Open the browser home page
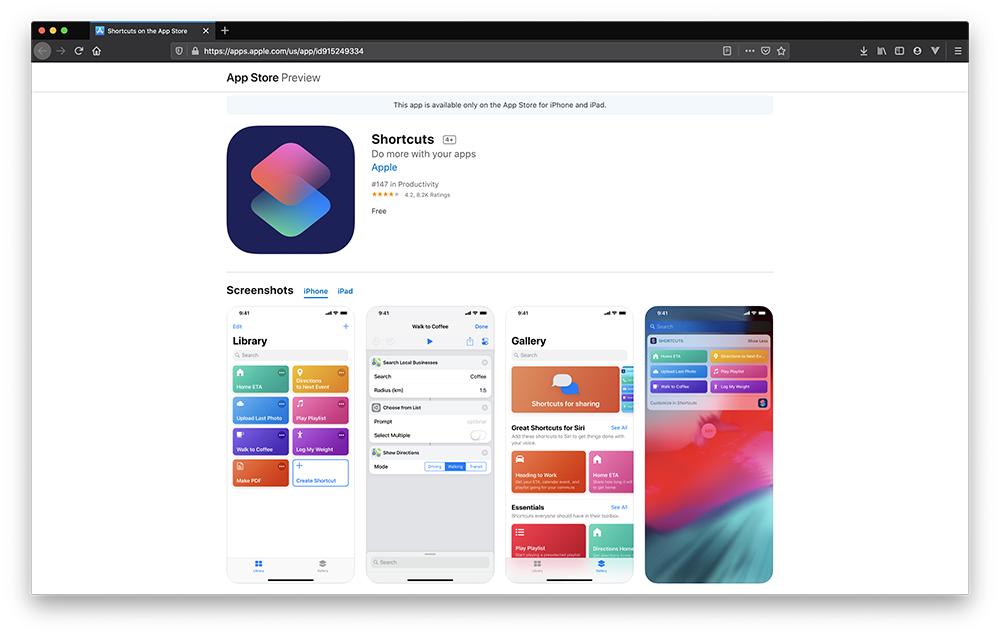Image resolution: width=1000 pixels, height=636 pixels. click(x=96, y=51)
